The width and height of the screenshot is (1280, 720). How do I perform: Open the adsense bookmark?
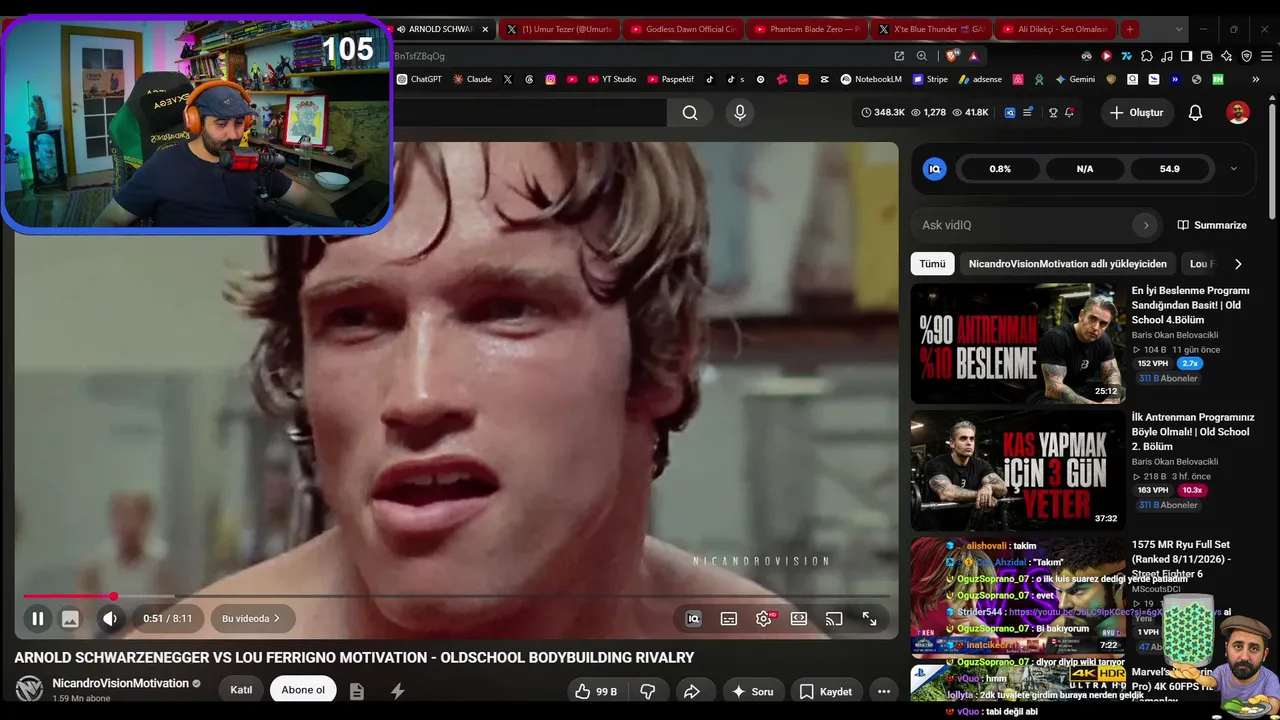coord(980,79)
